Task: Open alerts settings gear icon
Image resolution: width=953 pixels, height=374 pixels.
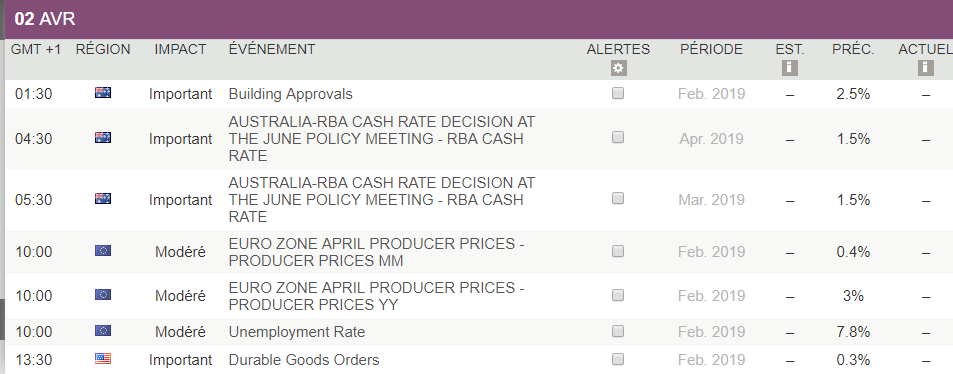Action: click(618, 68)
